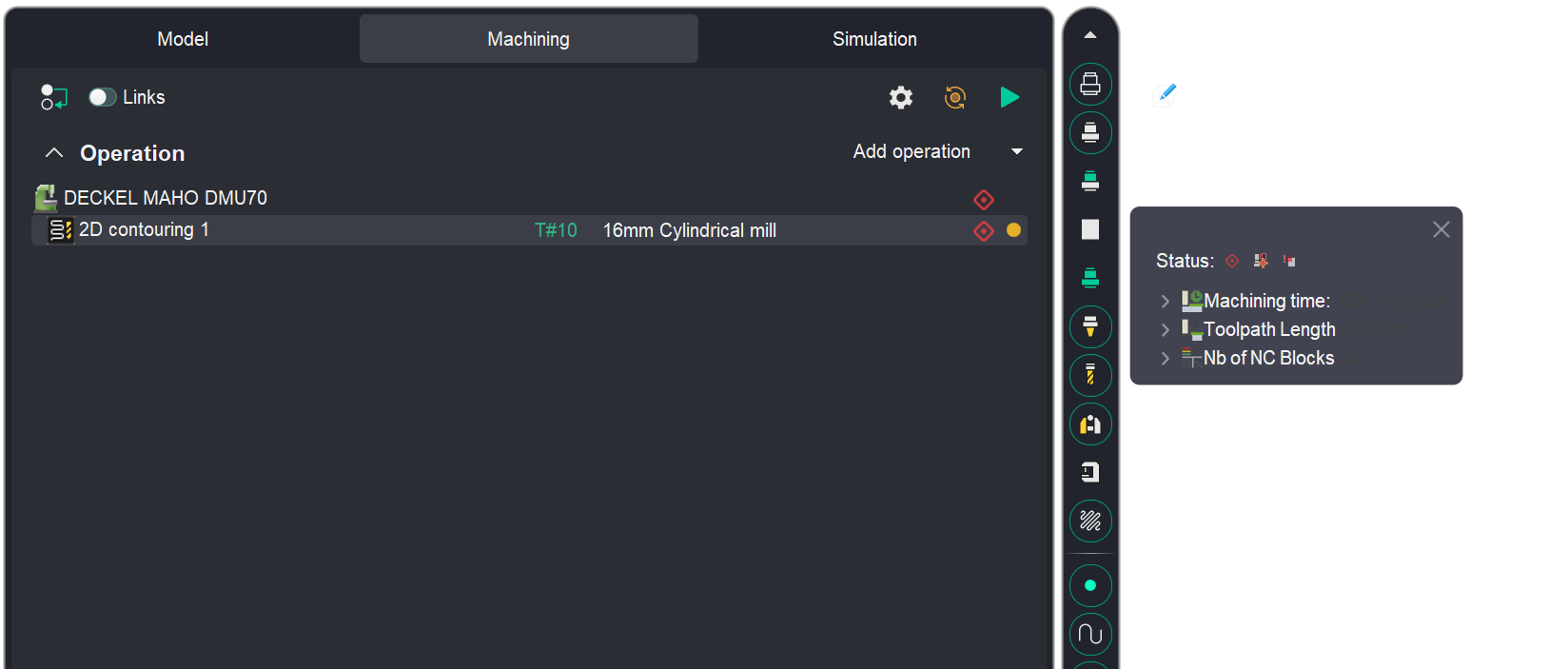
Task: Click the operation order icon left of Links
Action: (53, 97)
